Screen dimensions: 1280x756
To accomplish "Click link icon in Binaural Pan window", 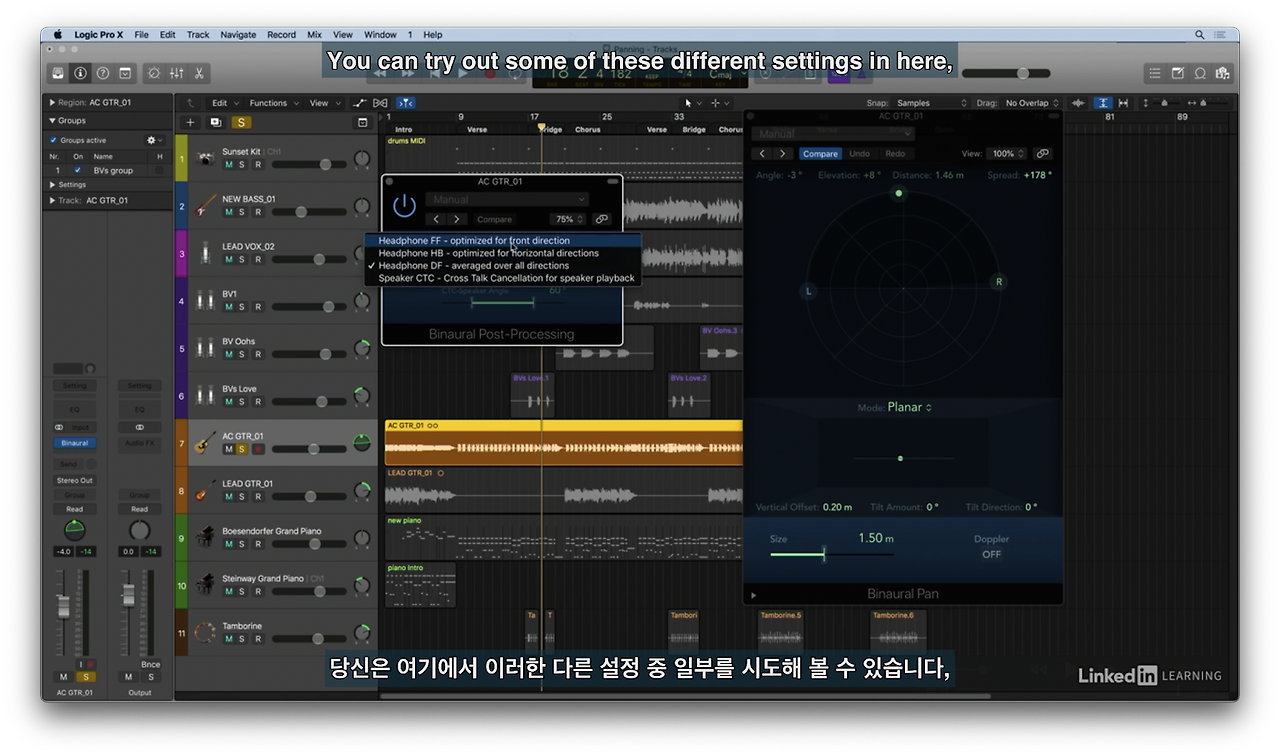I will 1042,154.
